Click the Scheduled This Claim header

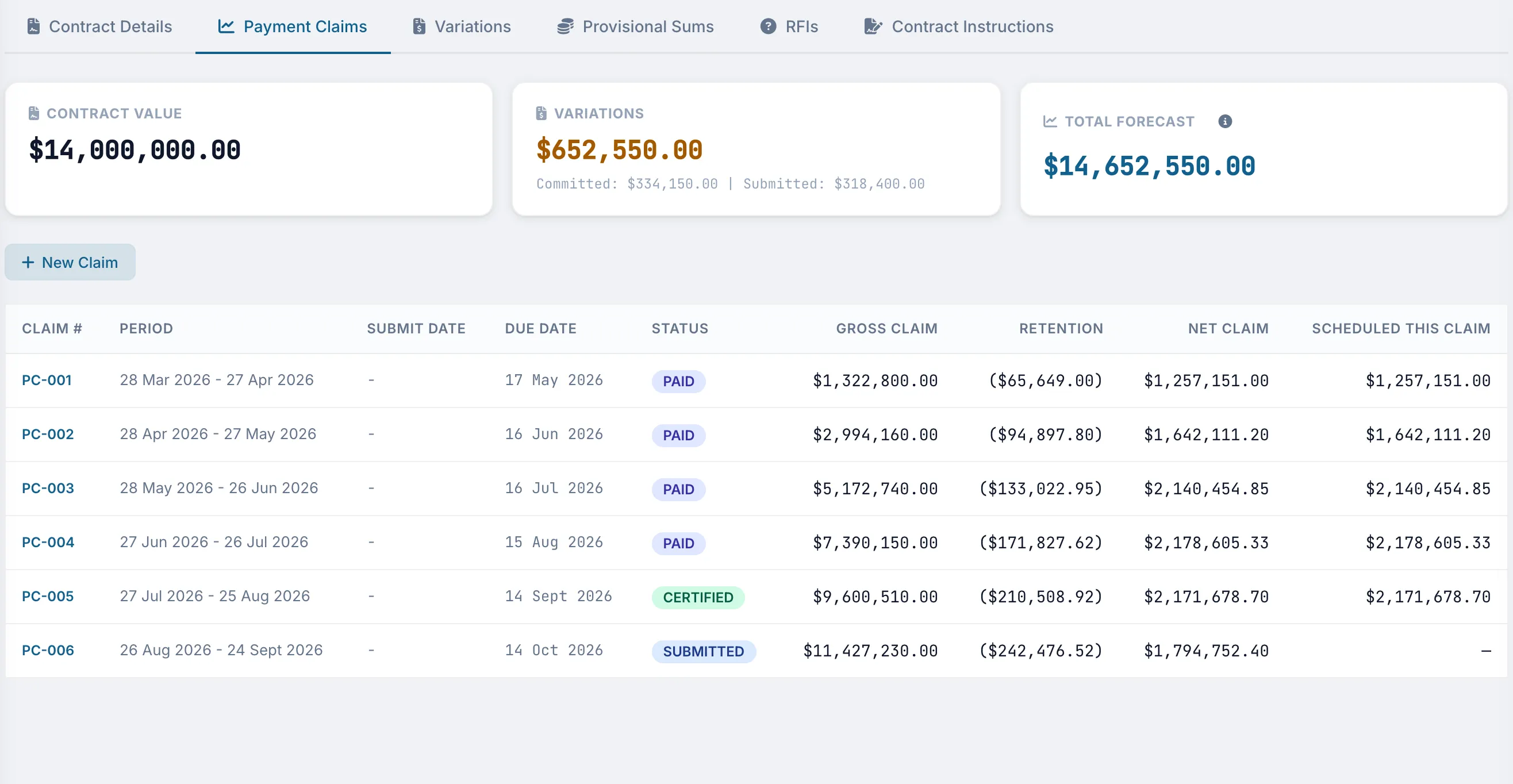click(x=1401, y=328)
